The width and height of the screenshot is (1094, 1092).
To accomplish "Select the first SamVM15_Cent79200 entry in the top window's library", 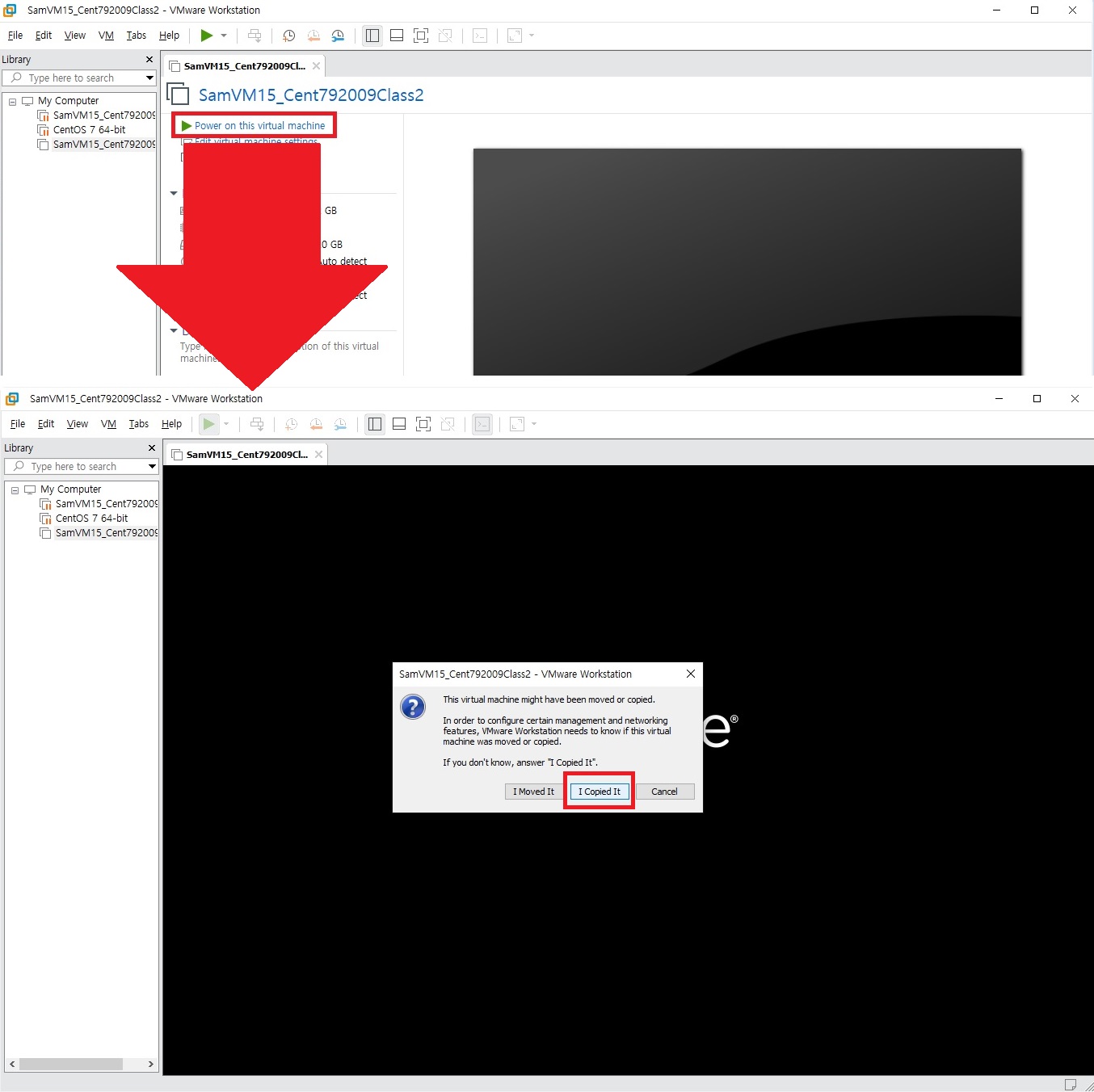I will click(104, 115).
